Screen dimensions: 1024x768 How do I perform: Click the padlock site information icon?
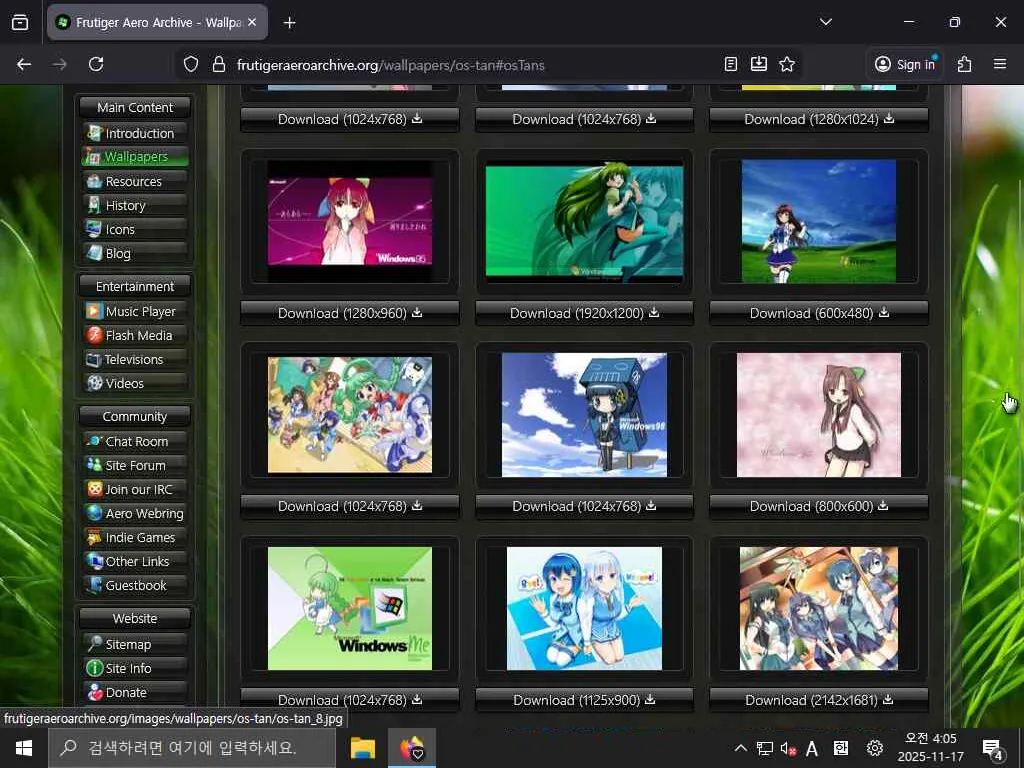[x=219, y=64]
